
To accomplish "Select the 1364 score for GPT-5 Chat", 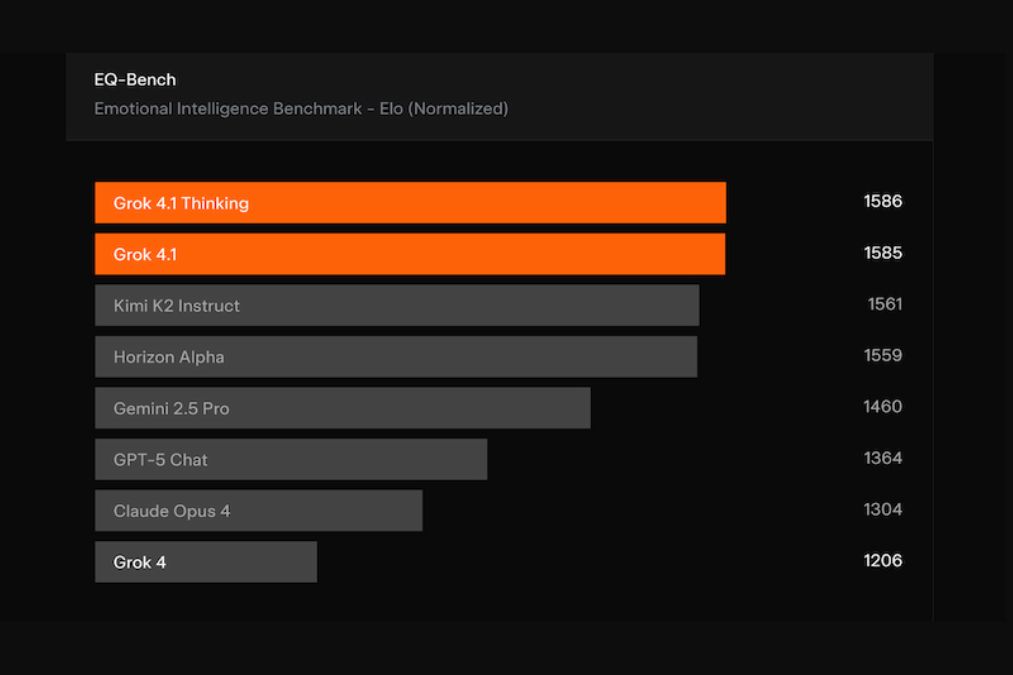I will (x=883, y=458).
